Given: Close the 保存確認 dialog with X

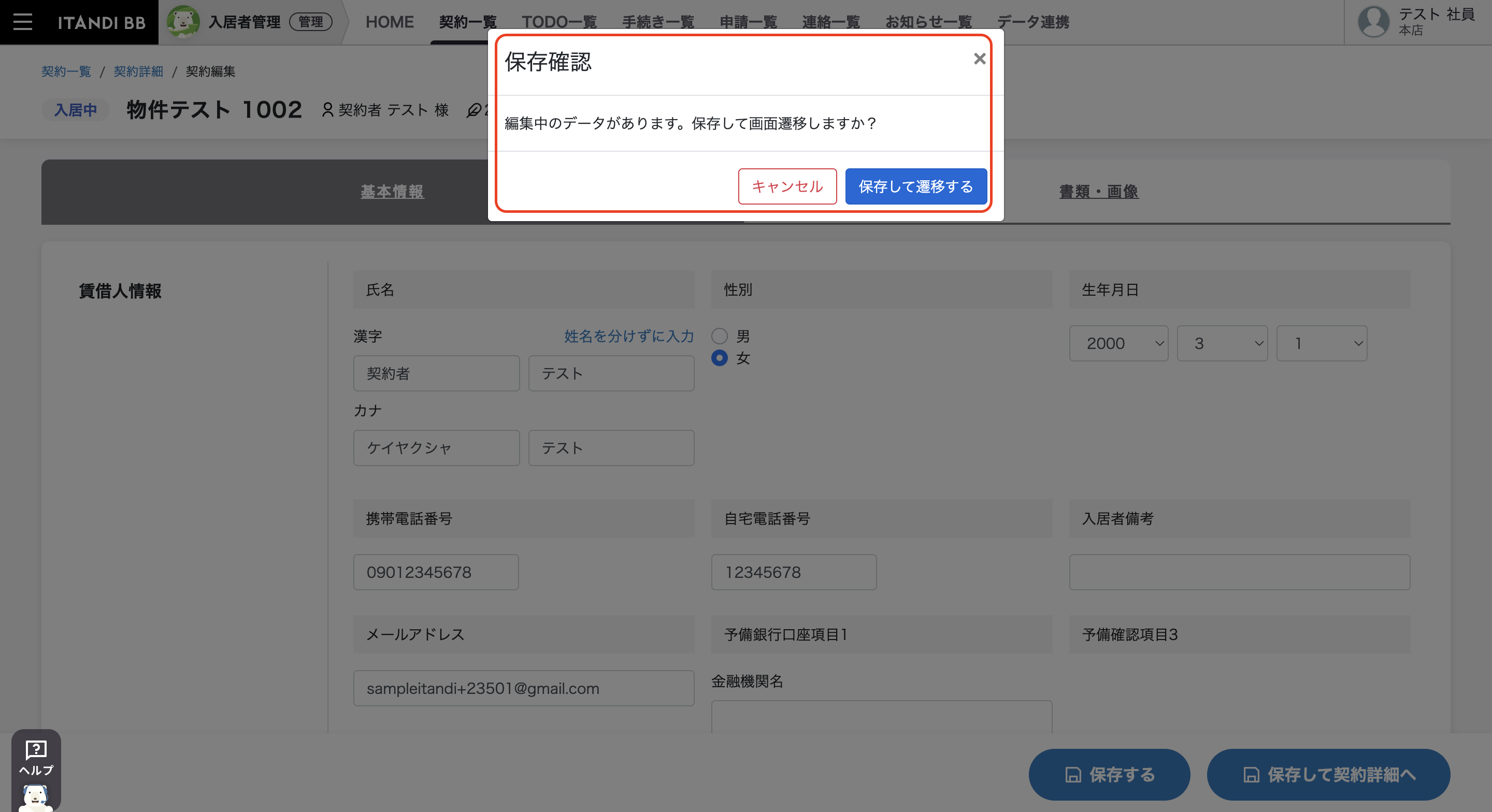Looking at the screenshot, I should click(979, 59).
